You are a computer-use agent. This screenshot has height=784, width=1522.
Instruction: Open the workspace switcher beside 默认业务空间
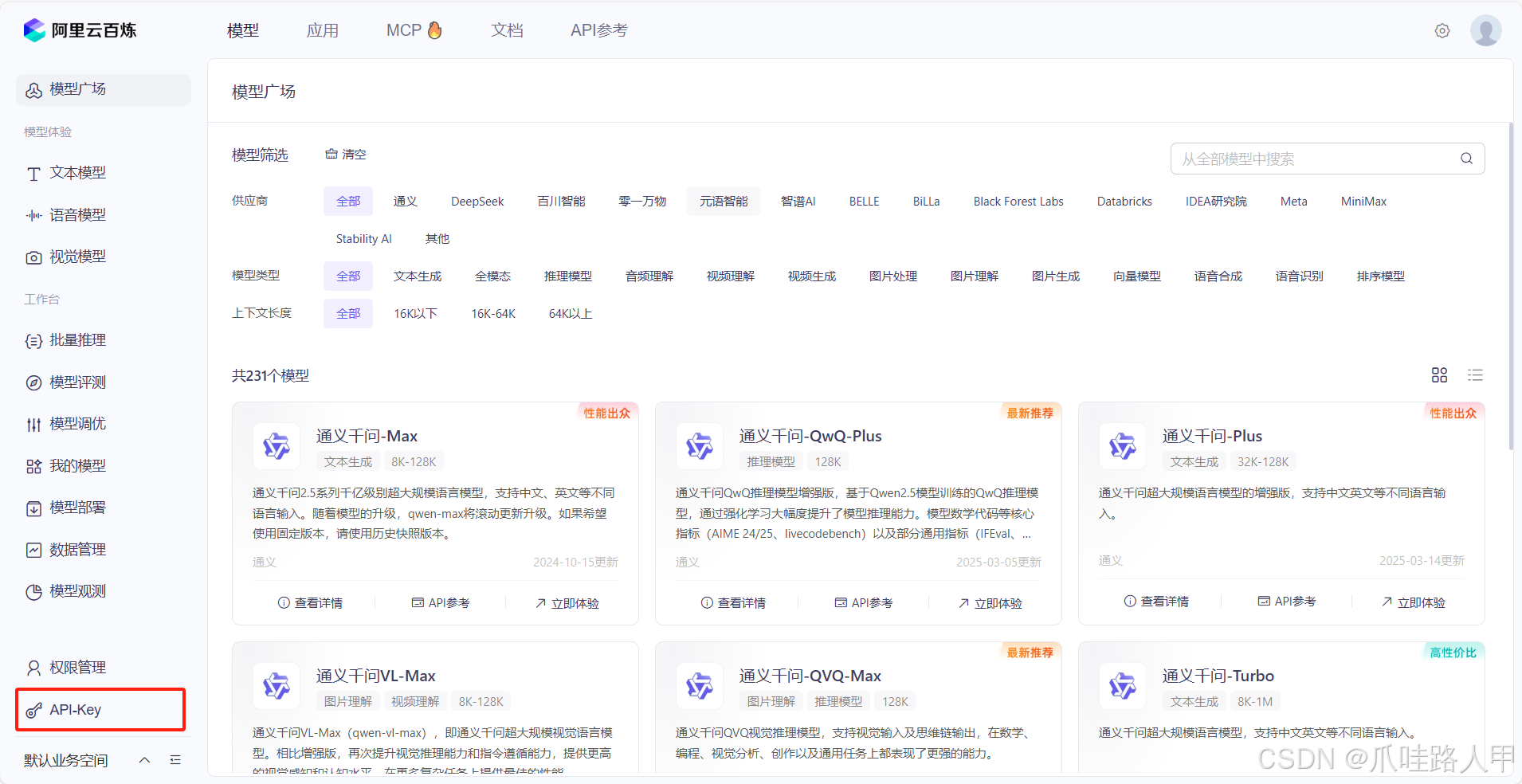[175, 759]
